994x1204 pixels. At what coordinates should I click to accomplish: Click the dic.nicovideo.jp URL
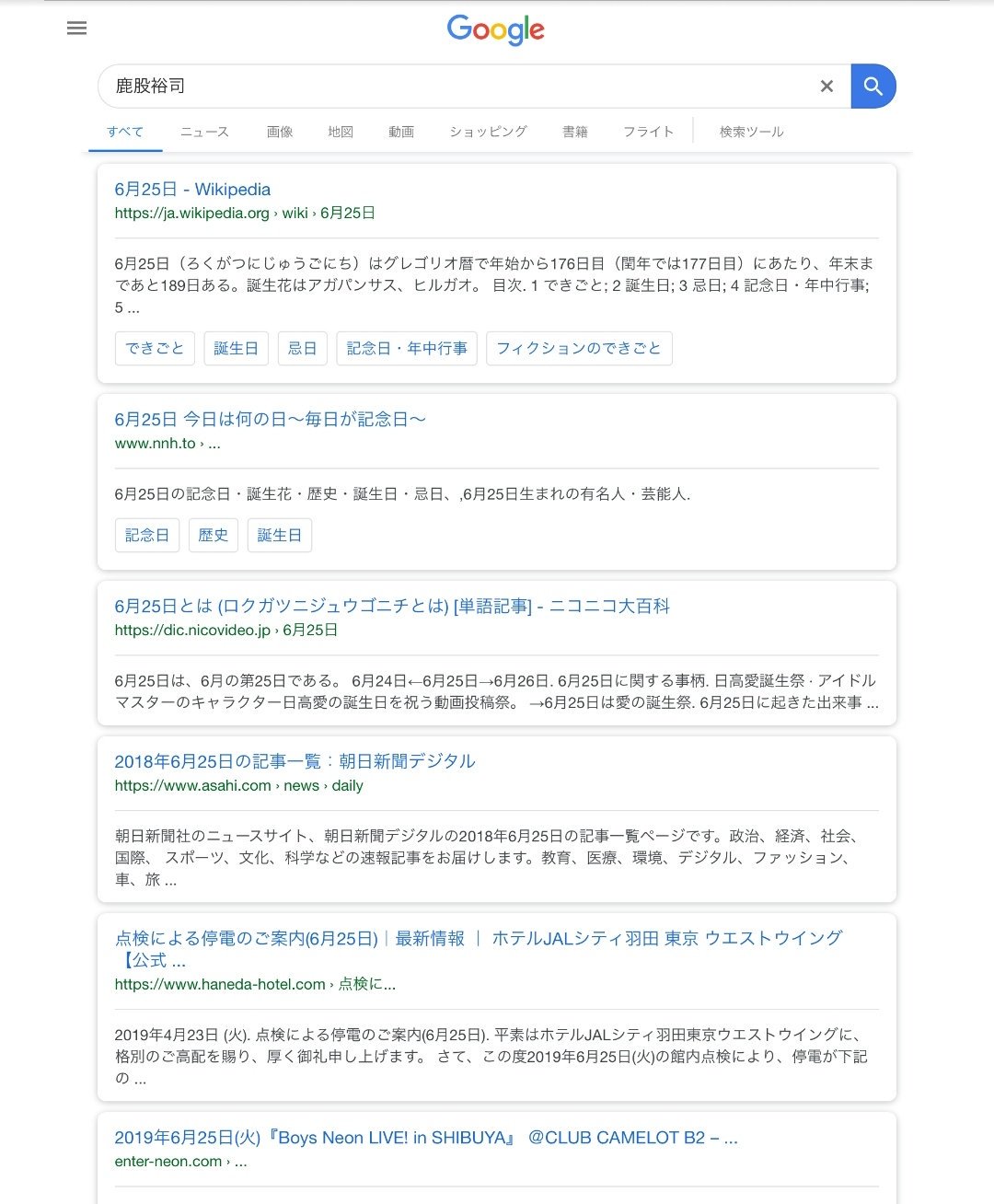coord(226,630)
